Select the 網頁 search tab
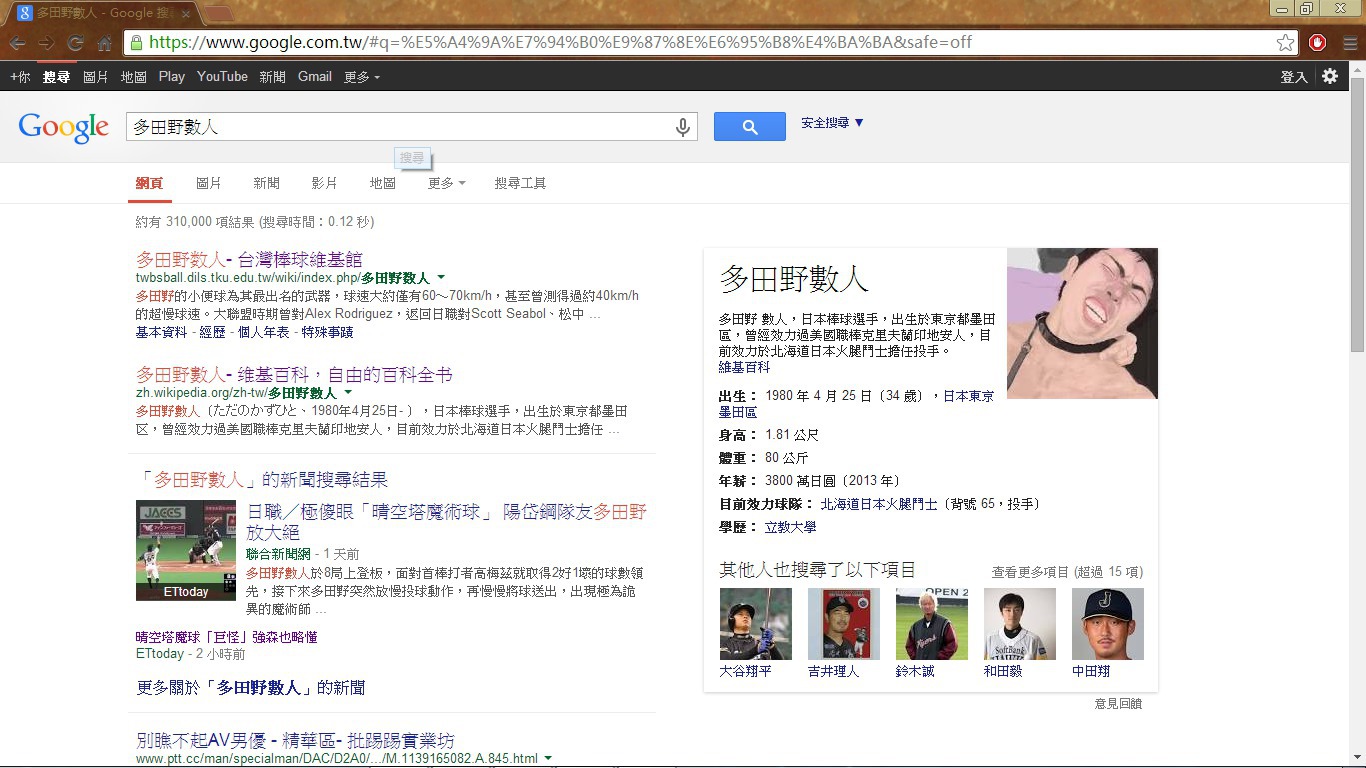Screen dimensions: 1366x768 pos(149,183)
